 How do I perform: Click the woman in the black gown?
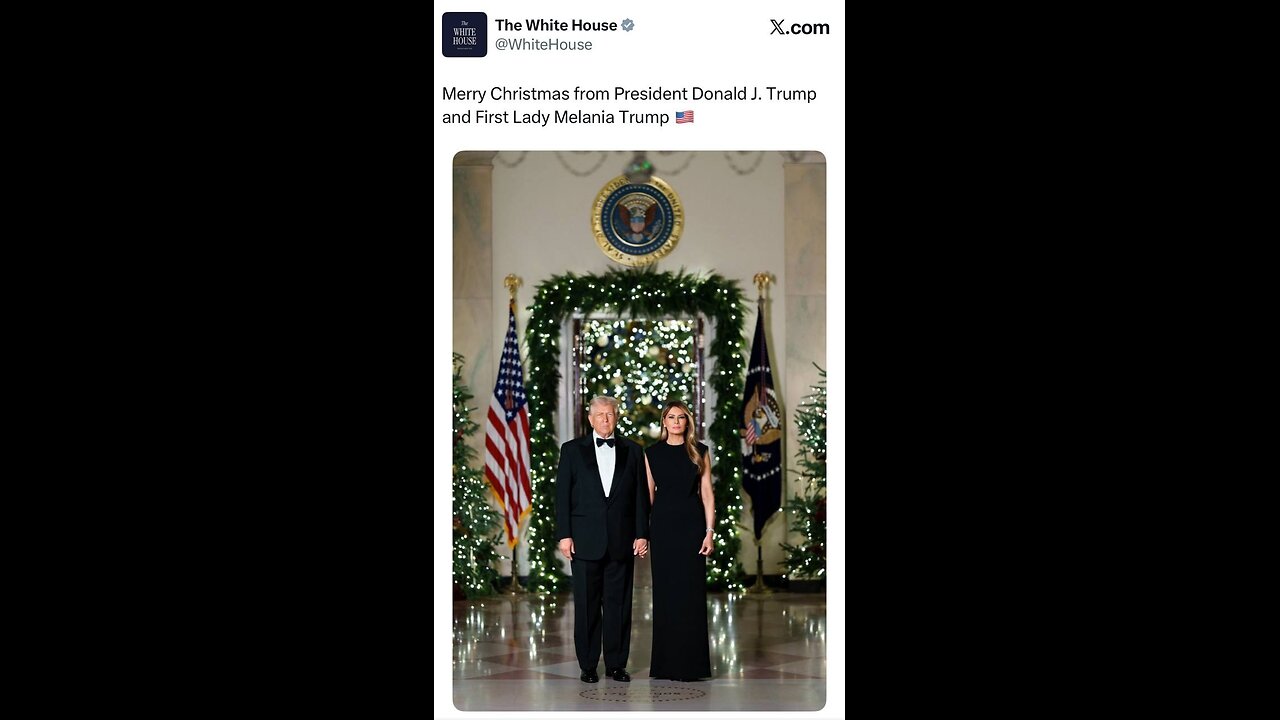point(680,541)
